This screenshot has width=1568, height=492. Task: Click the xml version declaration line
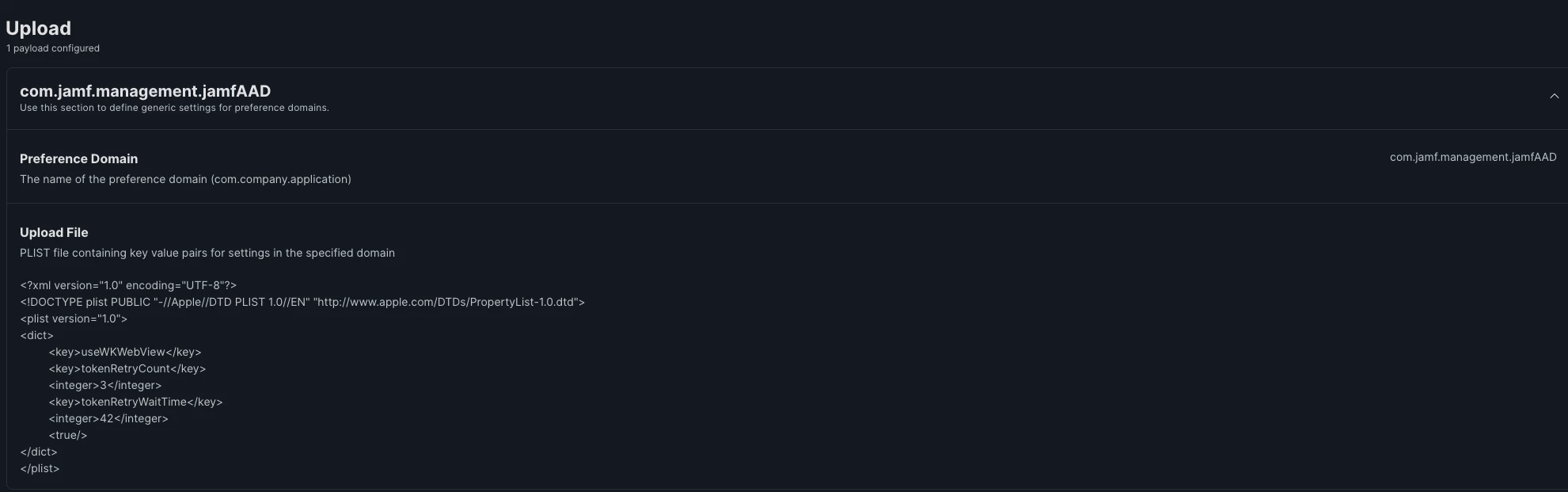(128, 285)
